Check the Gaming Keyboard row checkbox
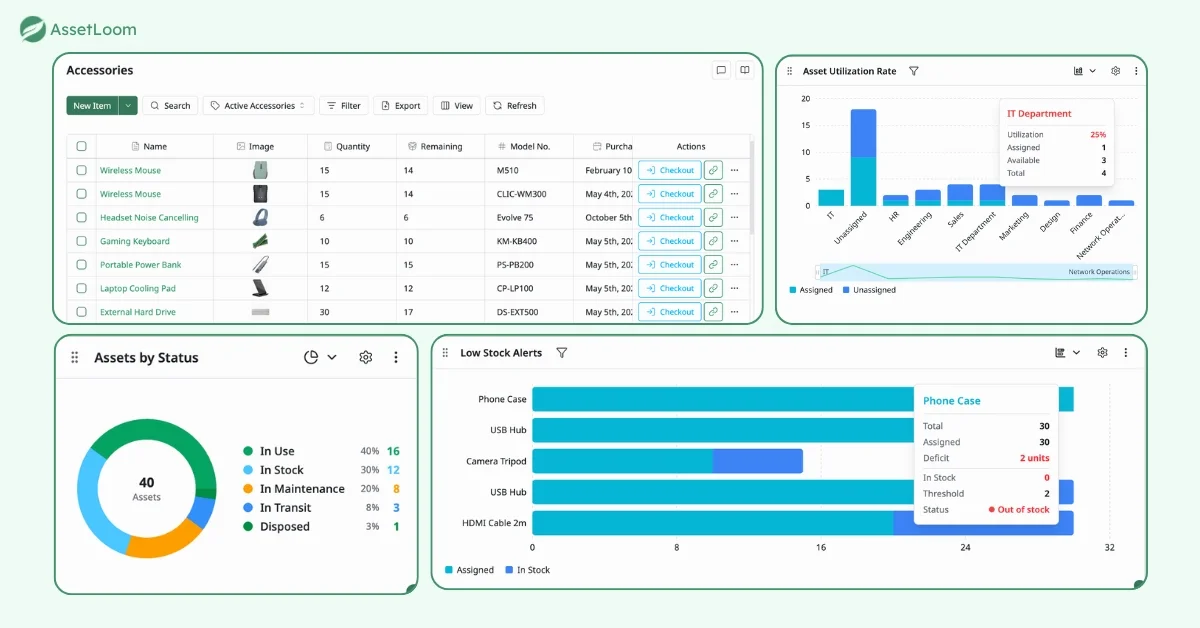Screen dimensions: 1200x628 [x=82, y=241]
